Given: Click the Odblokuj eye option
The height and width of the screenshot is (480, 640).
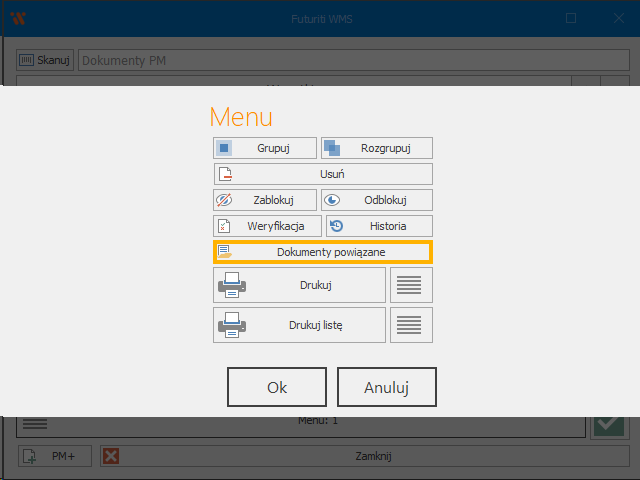Looking at the screenshot, I should coord(377,200).
